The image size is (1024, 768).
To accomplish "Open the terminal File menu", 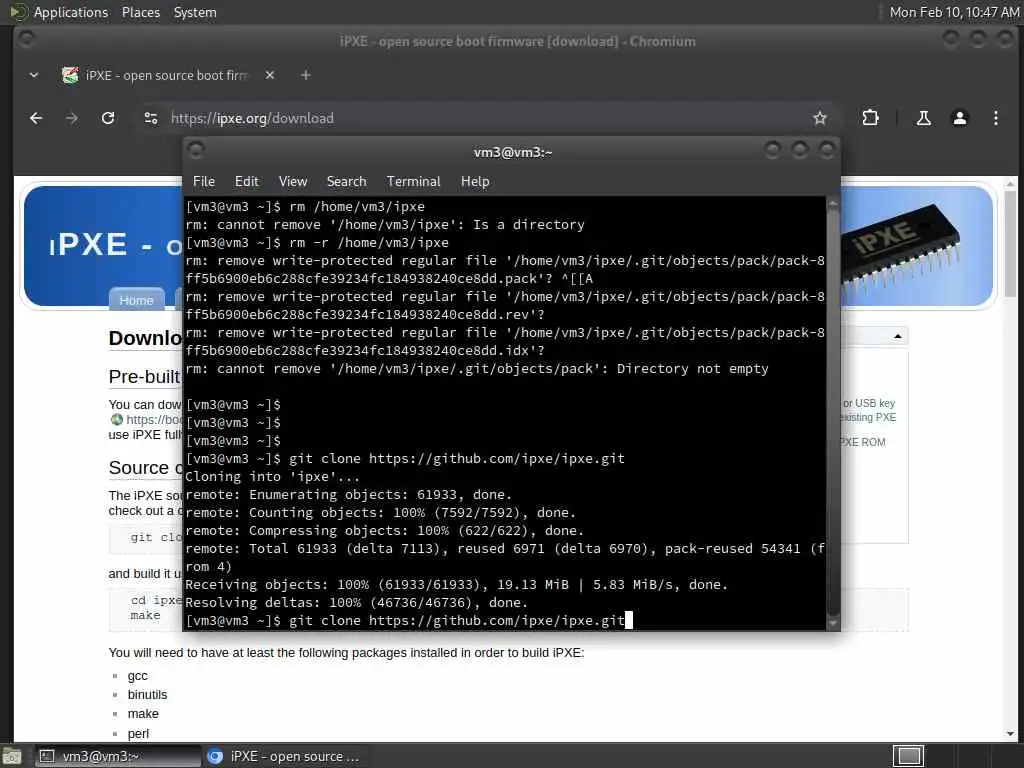I will [204, 182].
